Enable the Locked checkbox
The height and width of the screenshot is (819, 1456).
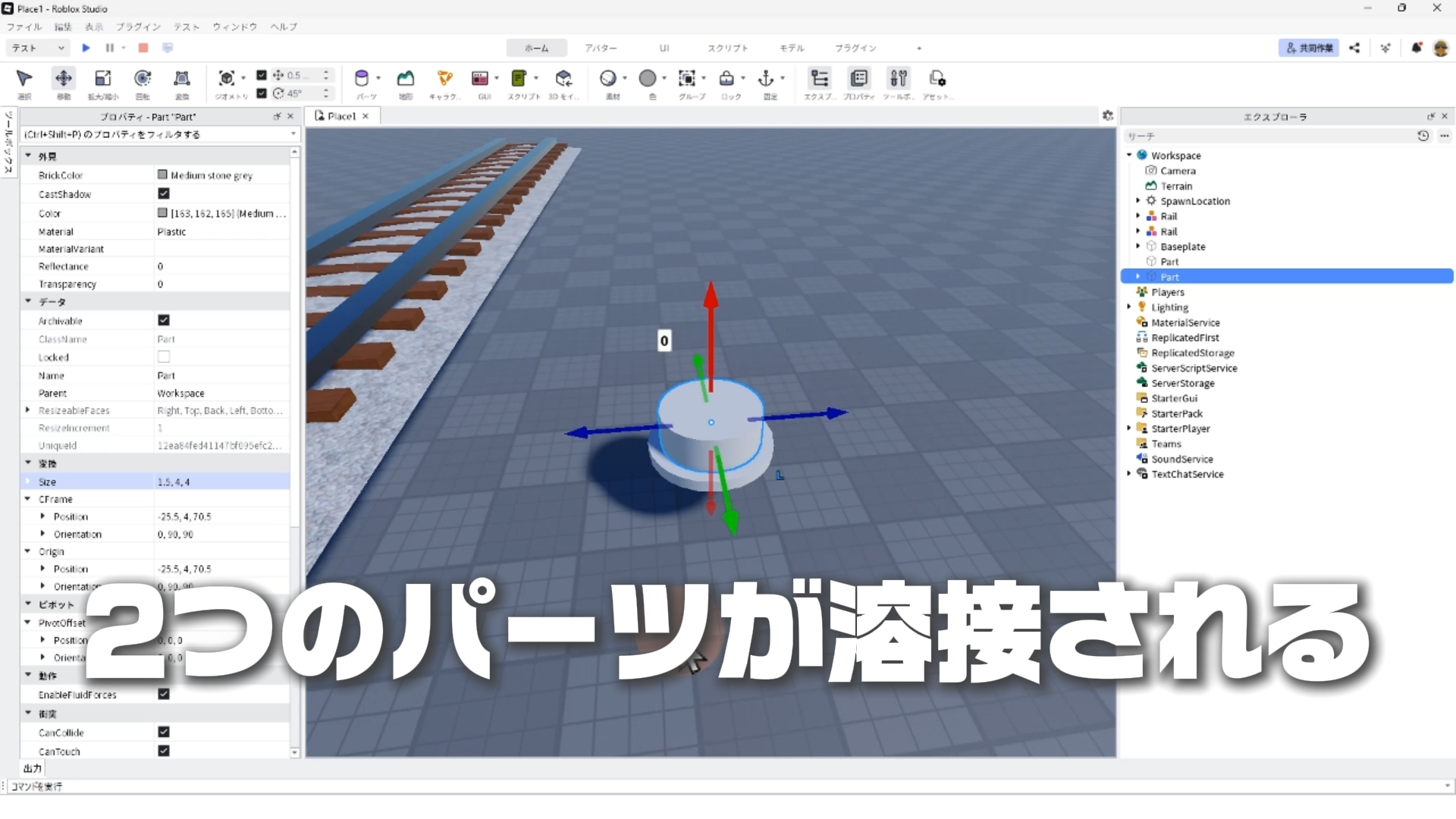(x=164, y=357)
